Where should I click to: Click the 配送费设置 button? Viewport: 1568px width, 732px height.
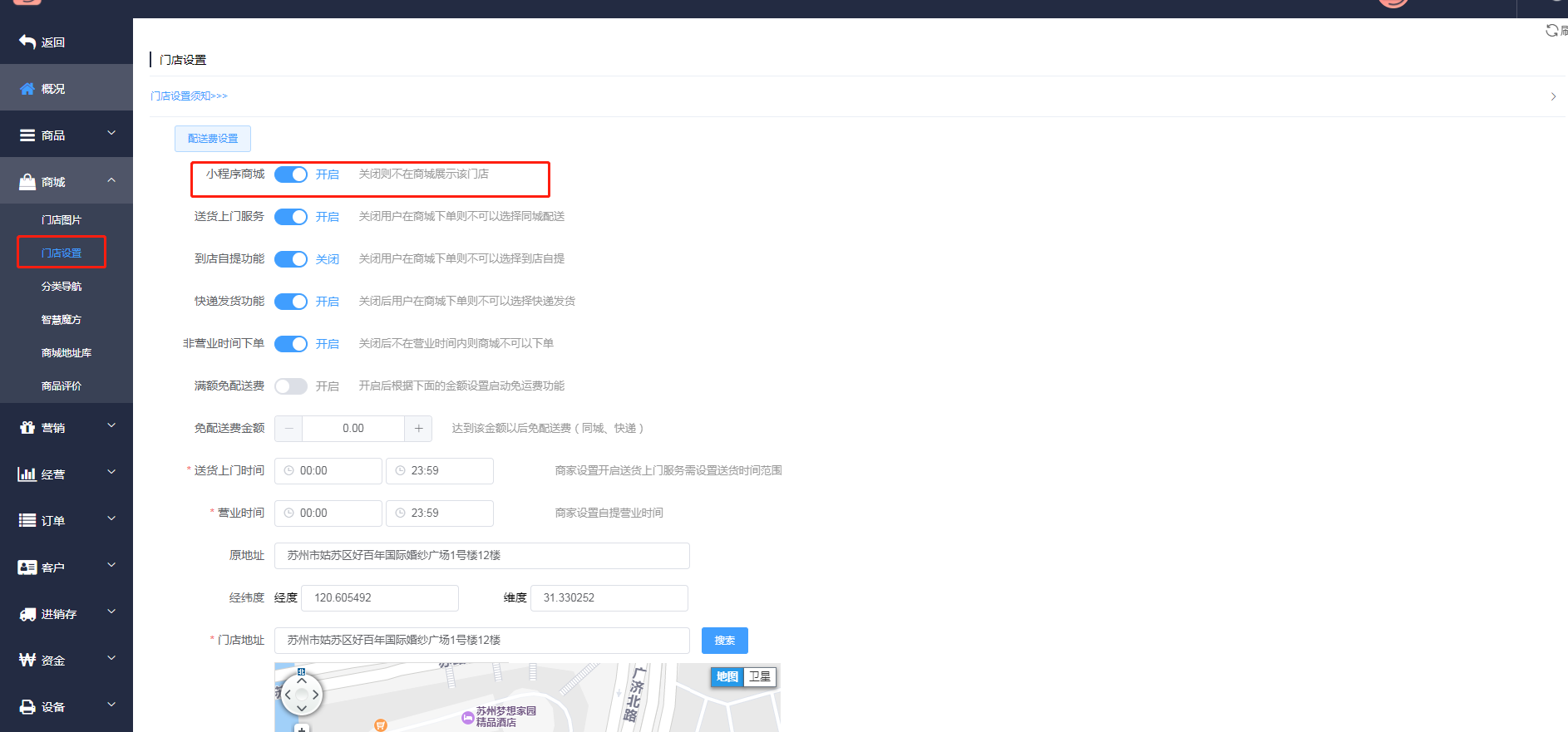213,139
